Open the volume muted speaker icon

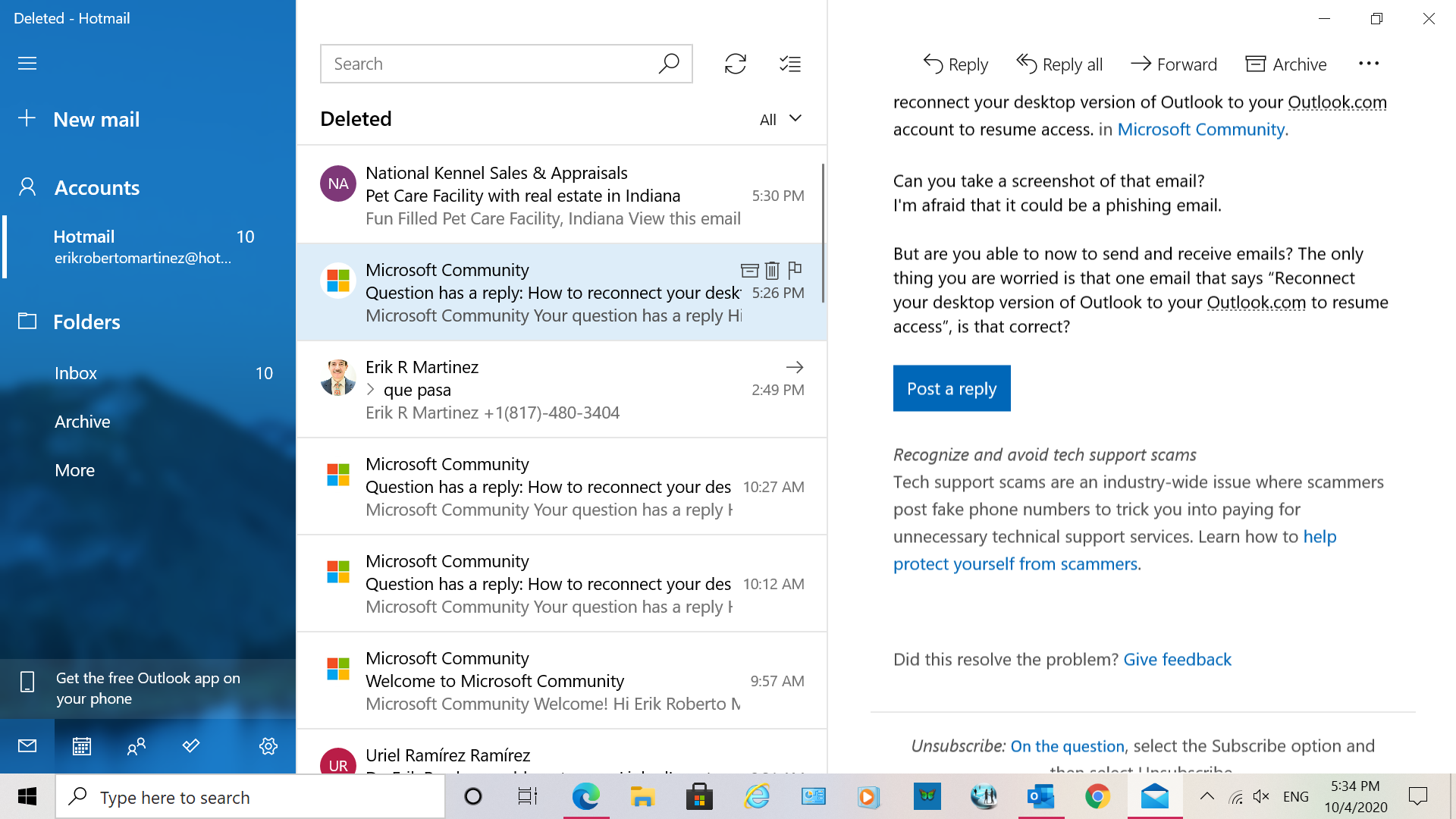[1261, 796]
